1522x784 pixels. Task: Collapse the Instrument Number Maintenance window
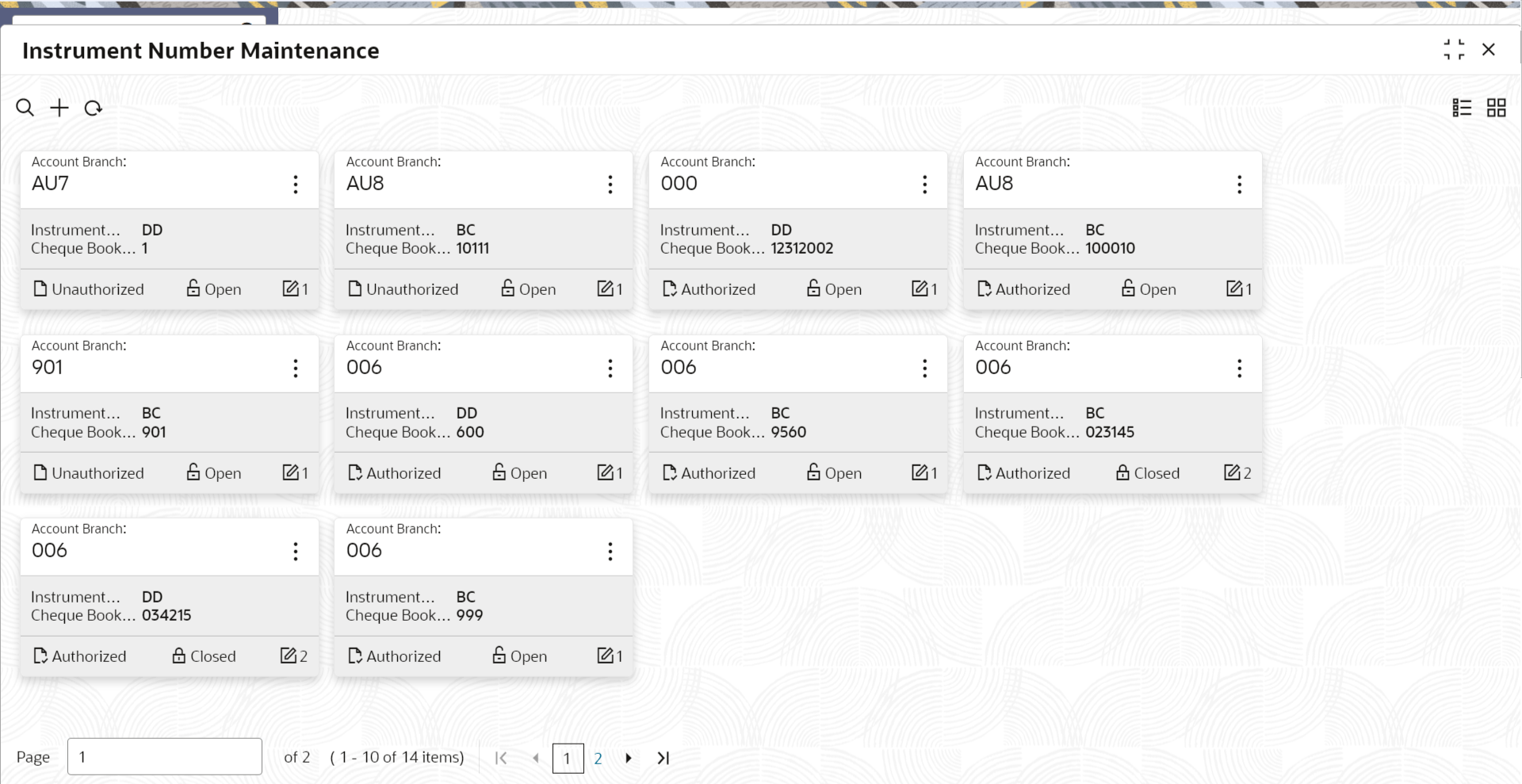tap(1454, 50)
